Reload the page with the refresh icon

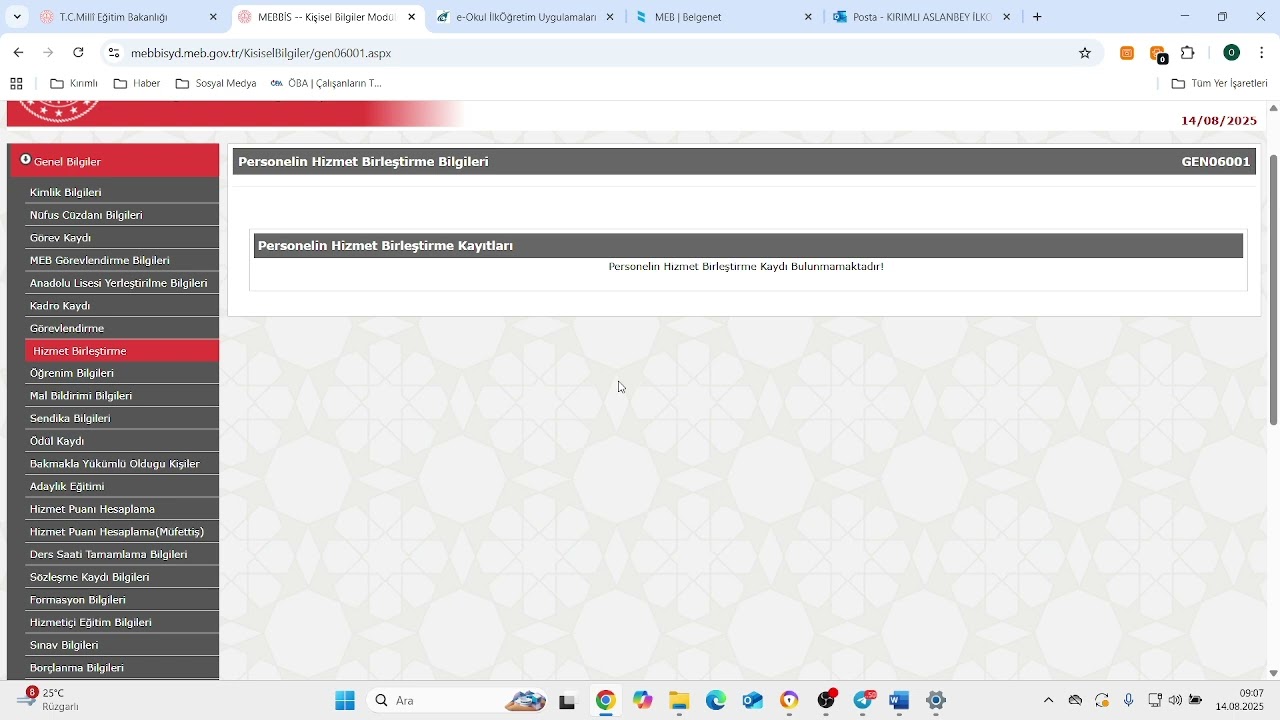click(x=79, y=53)
